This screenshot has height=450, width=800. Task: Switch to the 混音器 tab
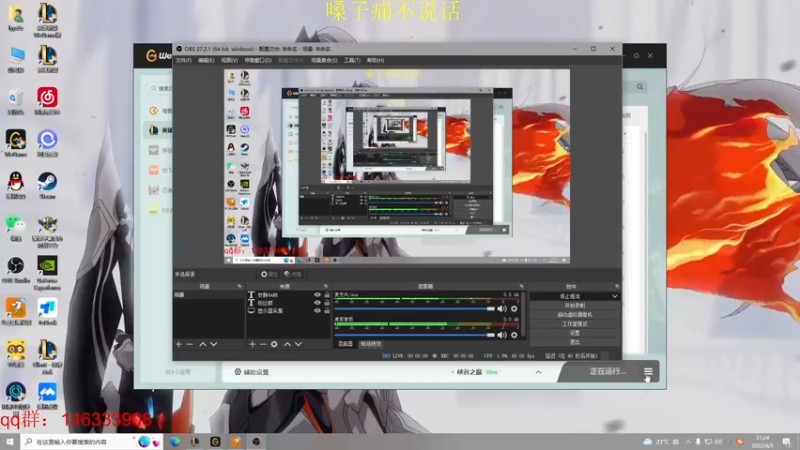[x=345, y=344]
